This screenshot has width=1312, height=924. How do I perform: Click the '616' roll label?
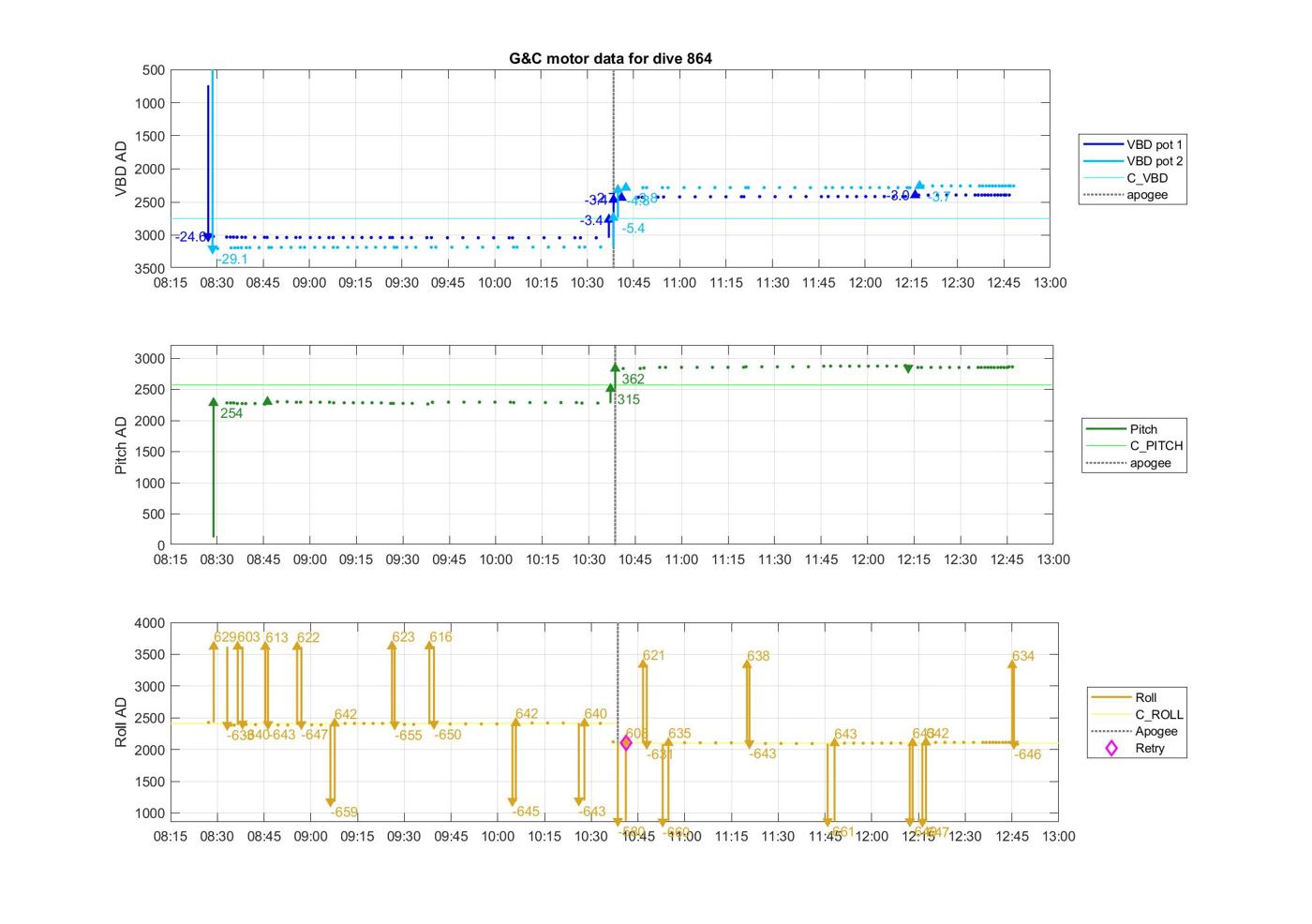[440, 637]
